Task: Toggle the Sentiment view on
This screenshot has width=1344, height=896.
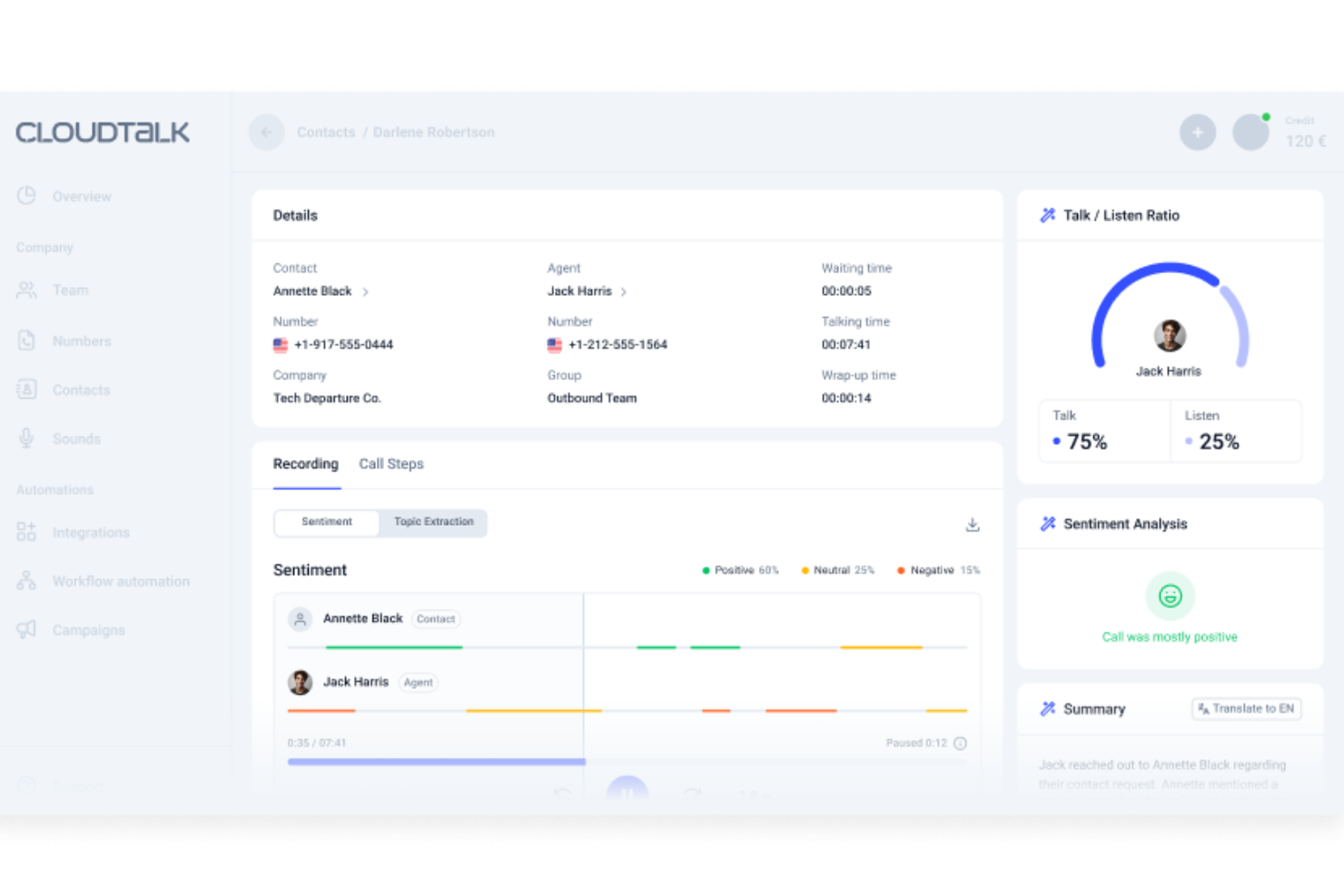Action: pyautogui.click(x=327, y=522)
